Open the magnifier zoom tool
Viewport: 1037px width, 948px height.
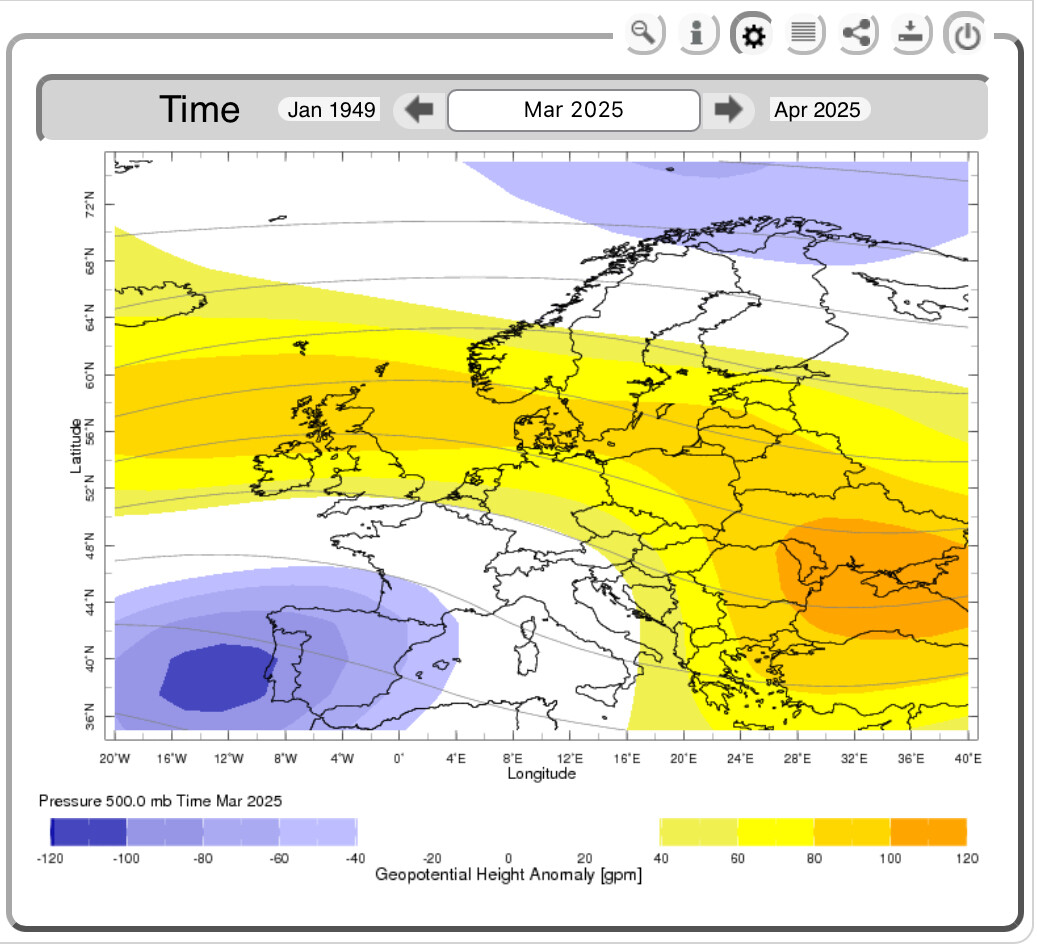click(x=643, y=33)
